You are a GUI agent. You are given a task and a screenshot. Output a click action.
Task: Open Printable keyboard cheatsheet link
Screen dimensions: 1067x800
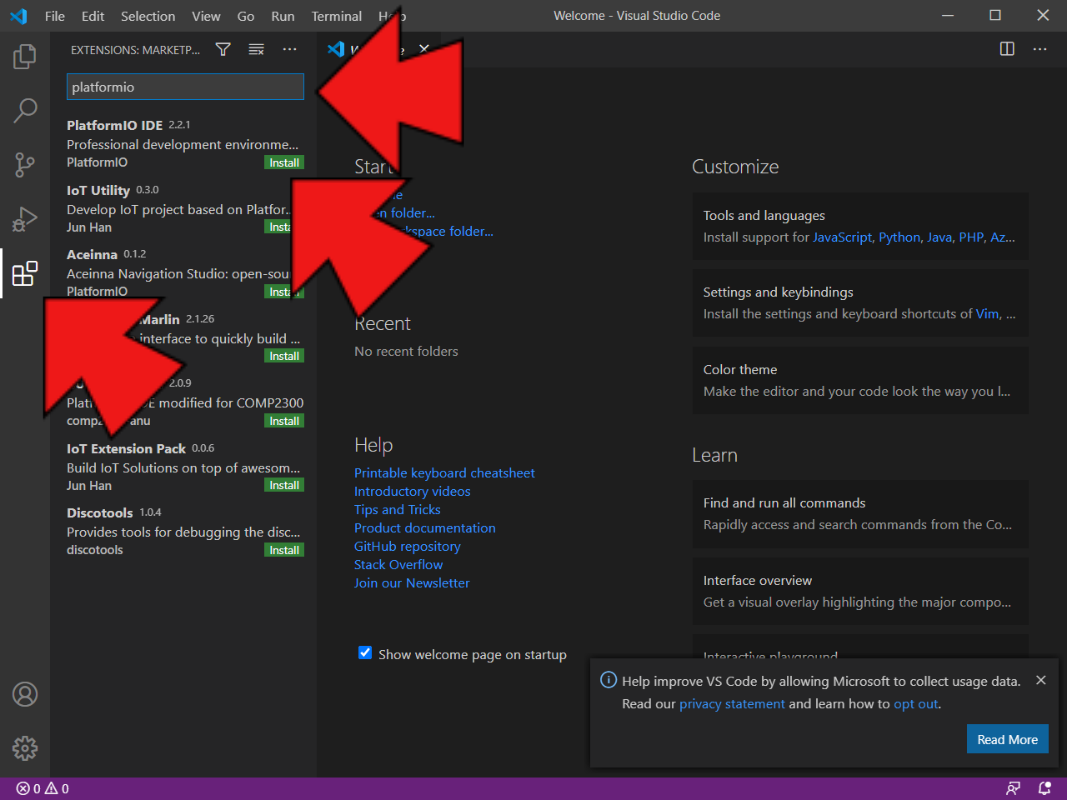click(x=444, y=473)
